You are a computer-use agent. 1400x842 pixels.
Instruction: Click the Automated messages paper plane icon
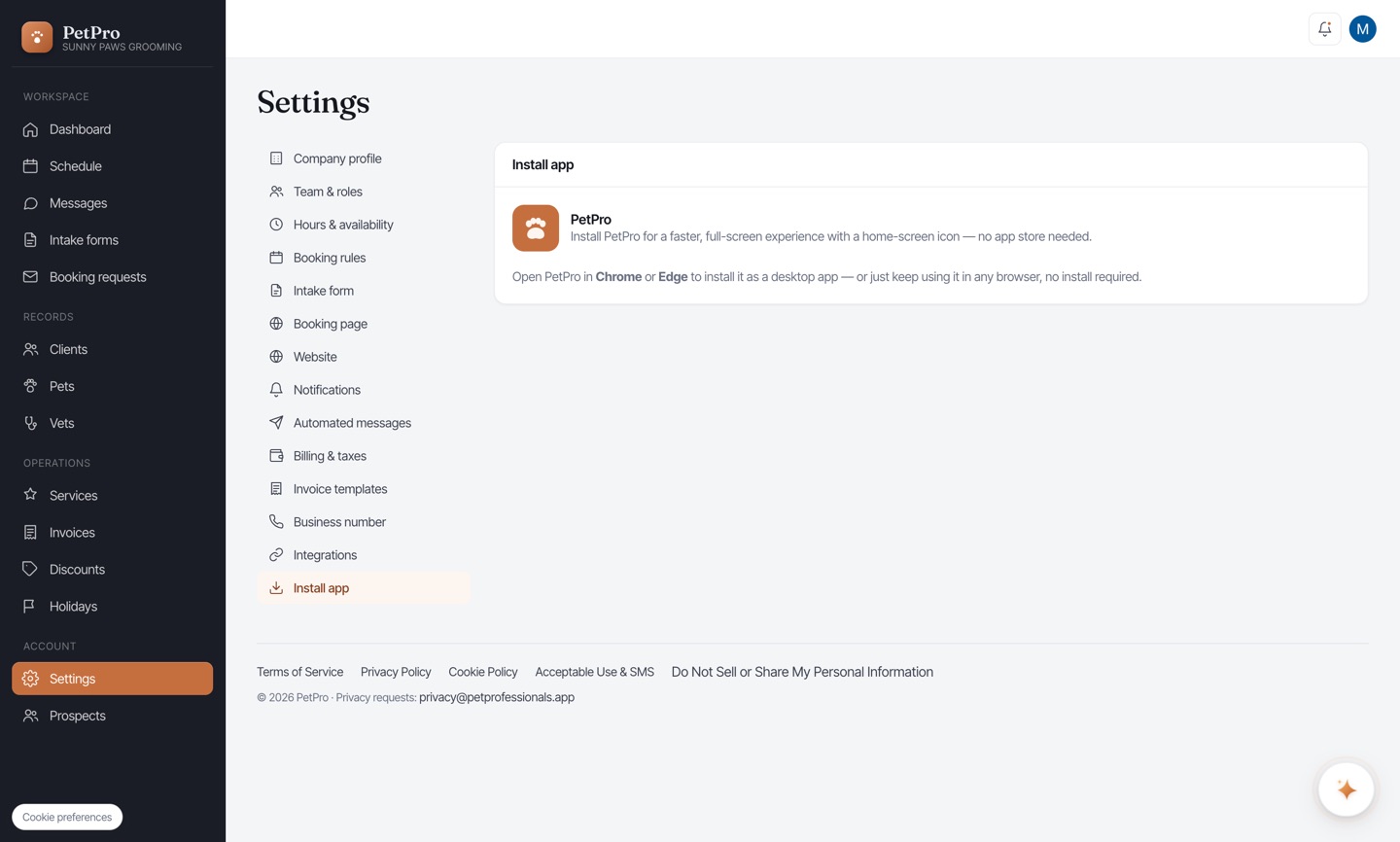[276, 423]
